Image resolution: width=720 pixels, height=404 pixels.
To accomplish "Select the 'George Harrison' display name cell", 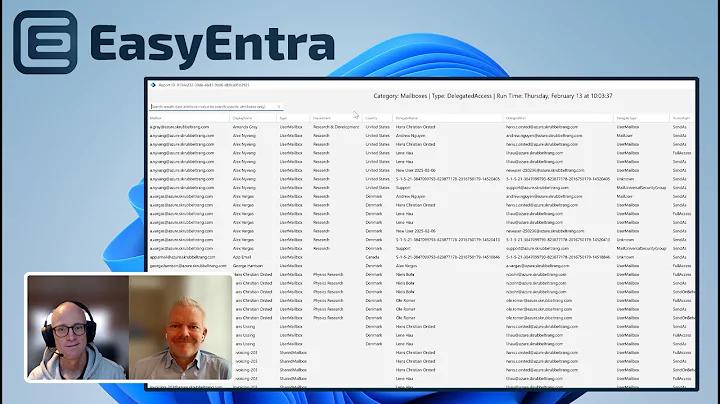I will tap(248, 266).
